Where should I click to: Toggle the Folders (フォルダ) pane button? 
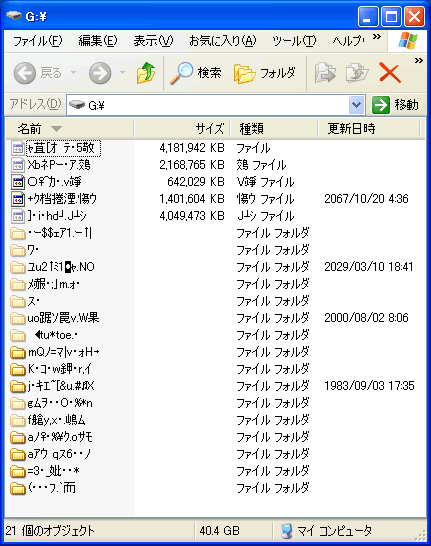coord(265,73)
